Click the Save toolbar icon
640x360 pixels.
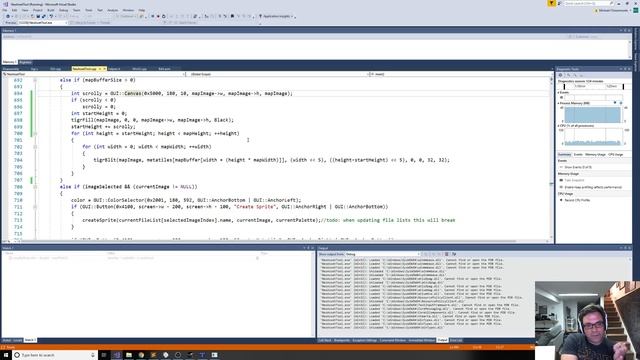pyautogui.click(x=38, y=16)
